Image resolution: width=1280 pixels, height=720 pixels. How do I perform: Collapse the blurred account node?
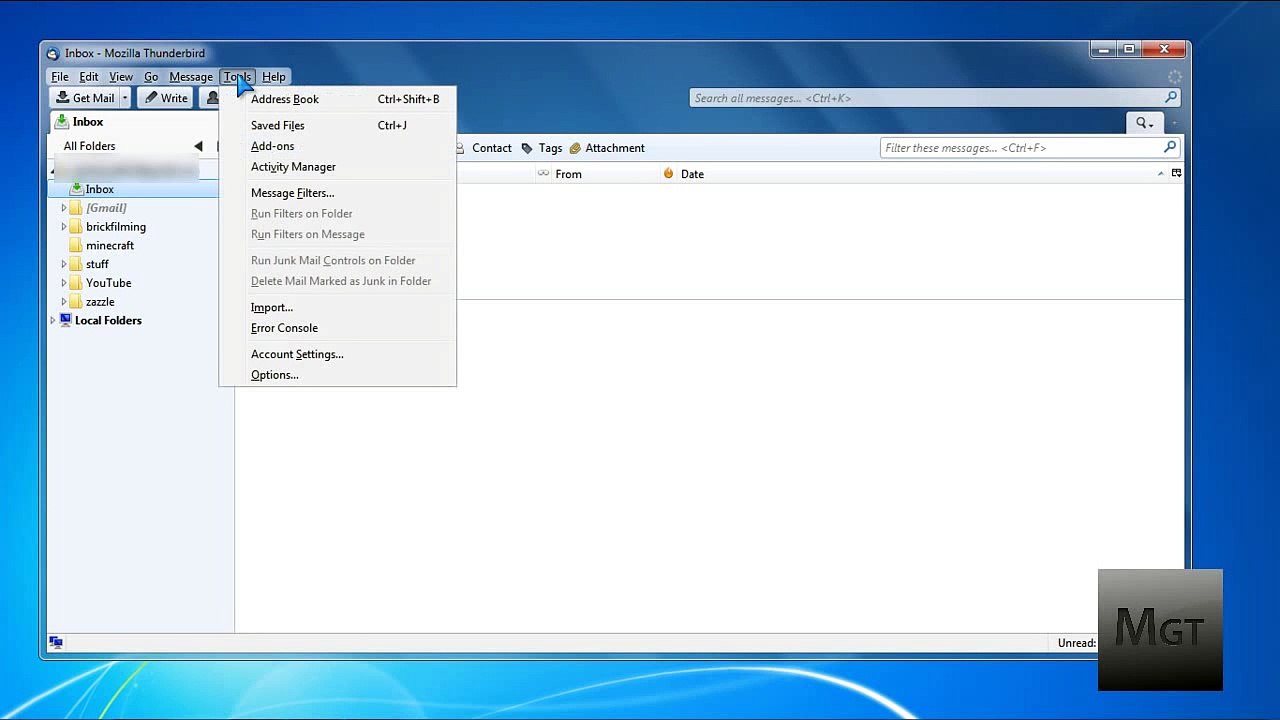tap(53, 171)
